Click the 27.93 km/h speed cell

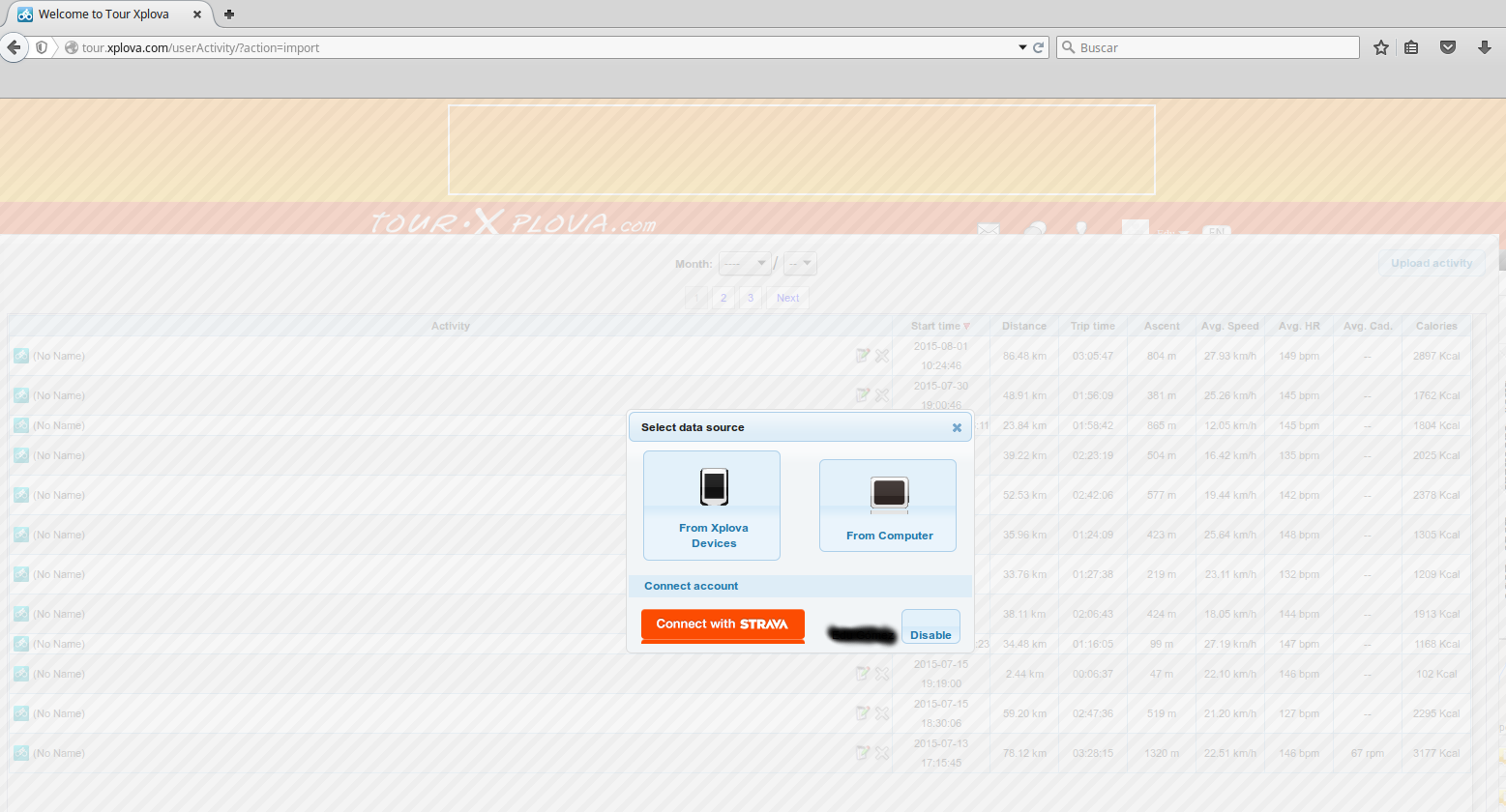point(1230,356)
